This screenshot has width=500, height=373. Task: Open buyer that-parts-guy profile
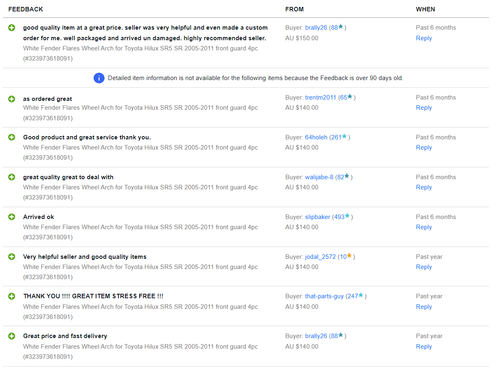point(324,296)
